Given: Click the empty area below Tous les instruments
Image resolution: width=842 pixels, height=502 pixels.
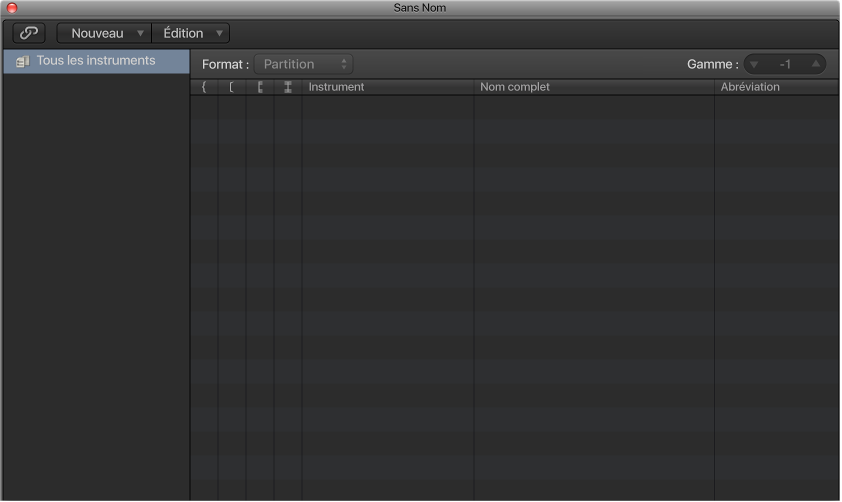Looking at the screenshot, I should (x=96, y=280).
